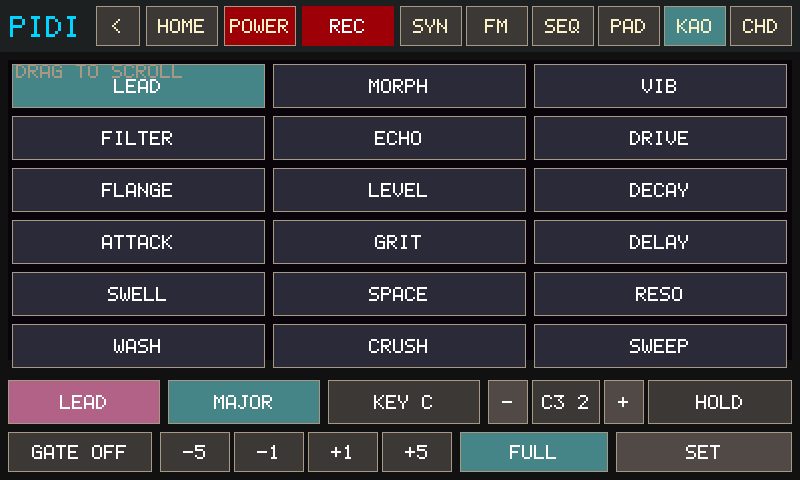Click the SET button
Image resolution: width=800 pixels, height=480 pixels.
pos(704,452)
